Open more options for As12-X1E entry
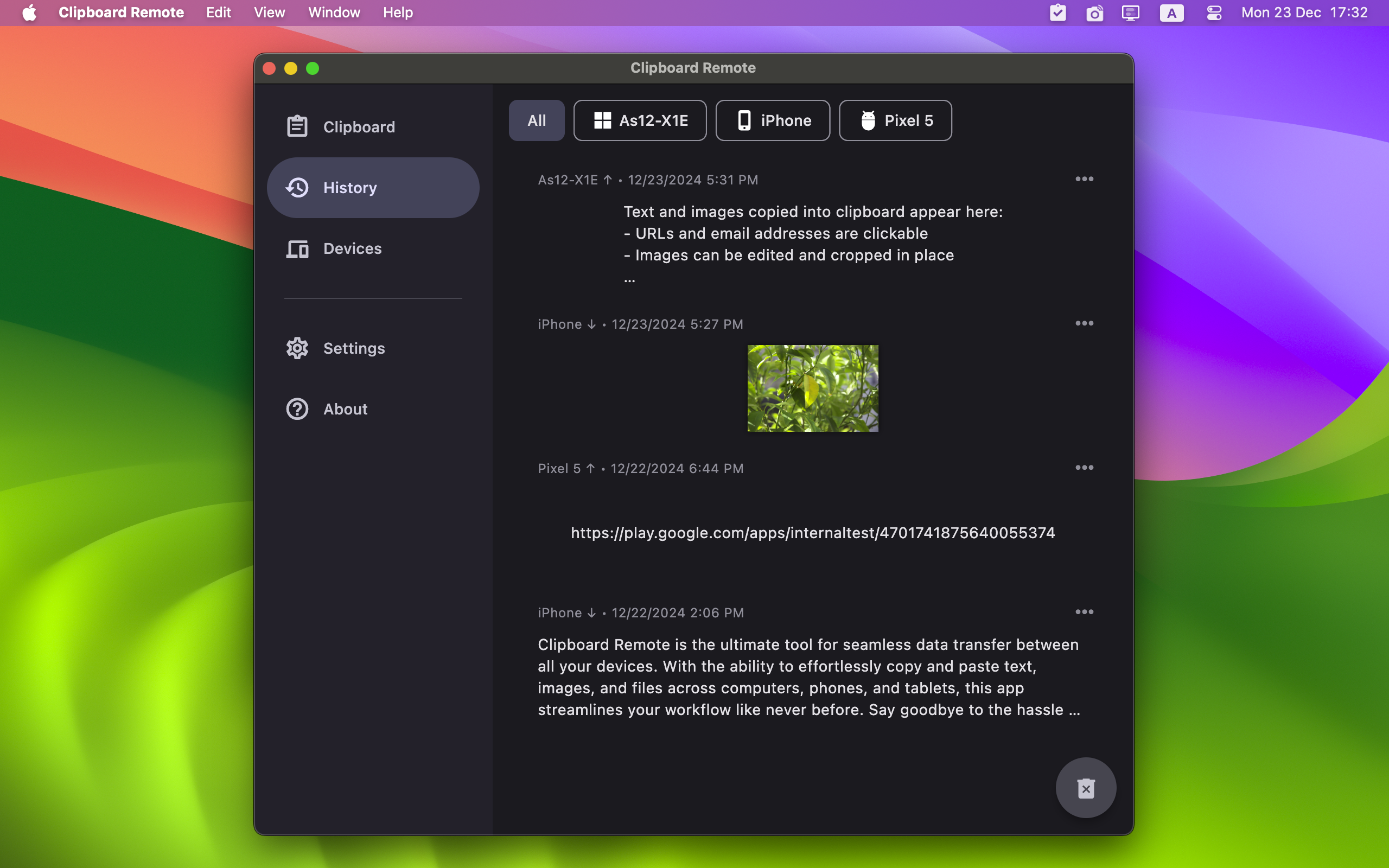The image size is (1389, 868). coord(1084,179)
